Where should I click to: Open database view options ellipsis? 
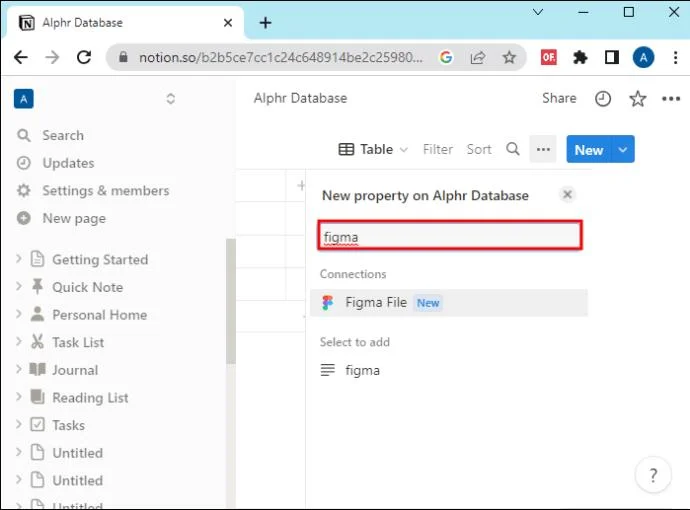coord(543,149)
